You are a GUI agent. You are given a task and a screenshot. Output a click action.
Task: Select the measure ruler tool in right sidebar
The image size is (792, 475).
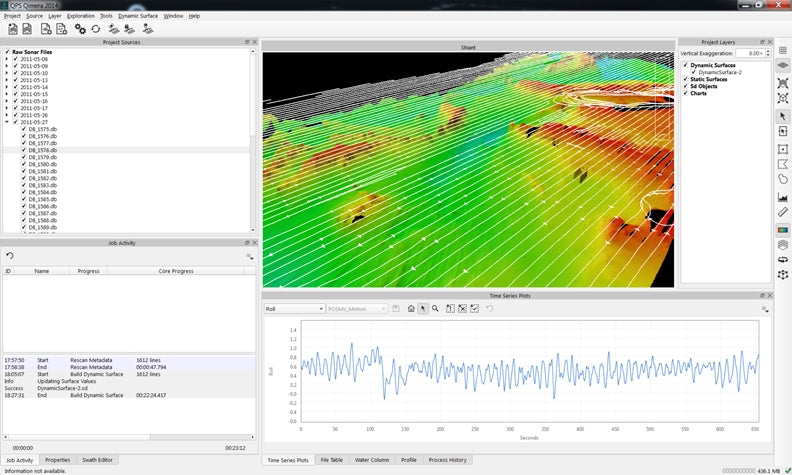782,212
